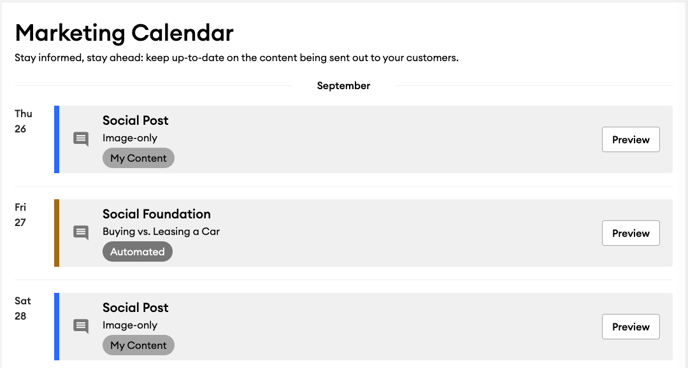Image resolution: width=688 pixels, height=368 pixels.
Task: Click the Marketing Calendar heading
Action: (x=124, y=33)
